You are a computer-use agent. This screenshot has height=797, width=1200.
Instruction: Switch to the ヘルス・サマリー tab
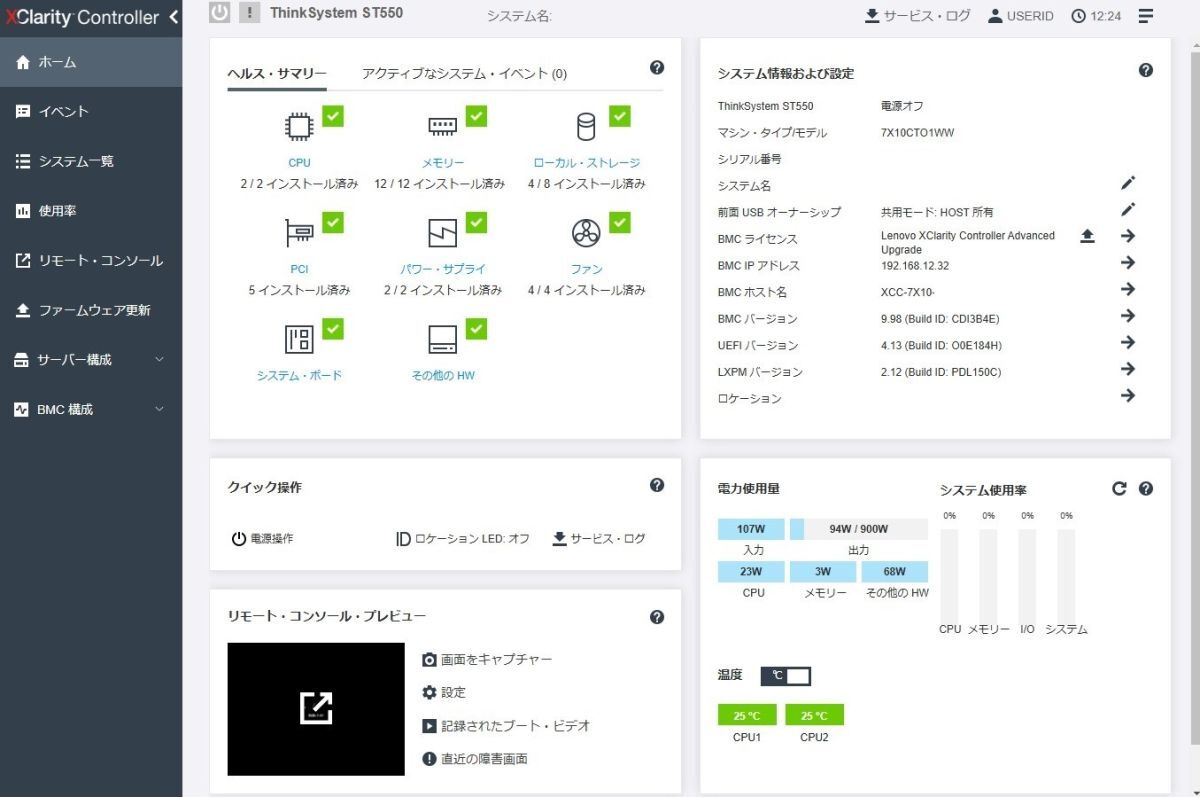tap(277, 74)
